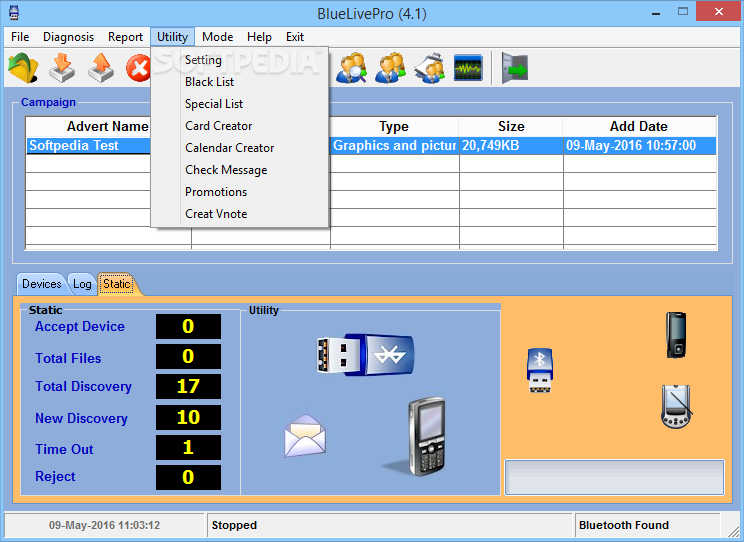Click the New Discovery value 10
Screen dimensions: 744x542
click(188, 418)
